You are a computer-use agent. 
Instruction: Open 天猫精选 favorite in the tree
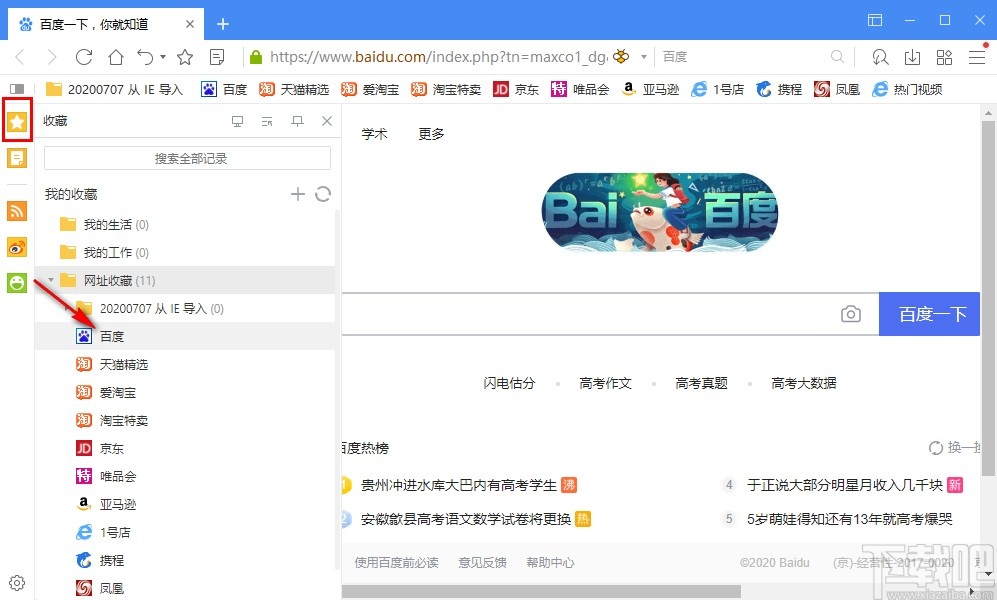click(184, 364)
